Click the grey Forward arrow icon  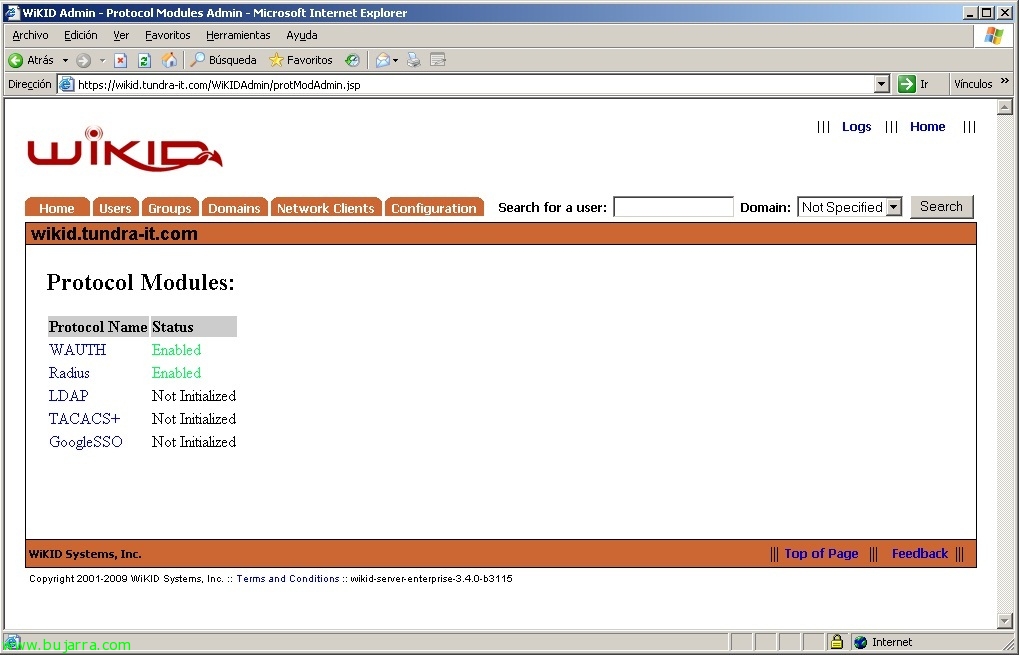click(x=83, y=60)
